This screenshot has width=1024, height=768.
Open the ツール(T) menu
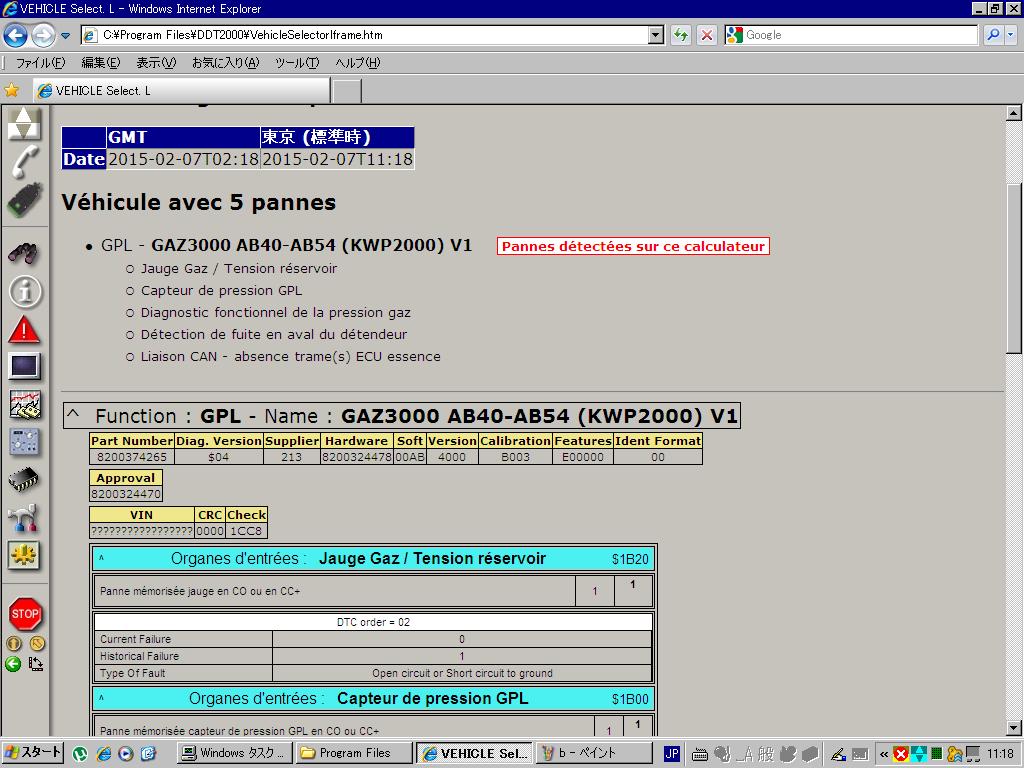(296, 63)
